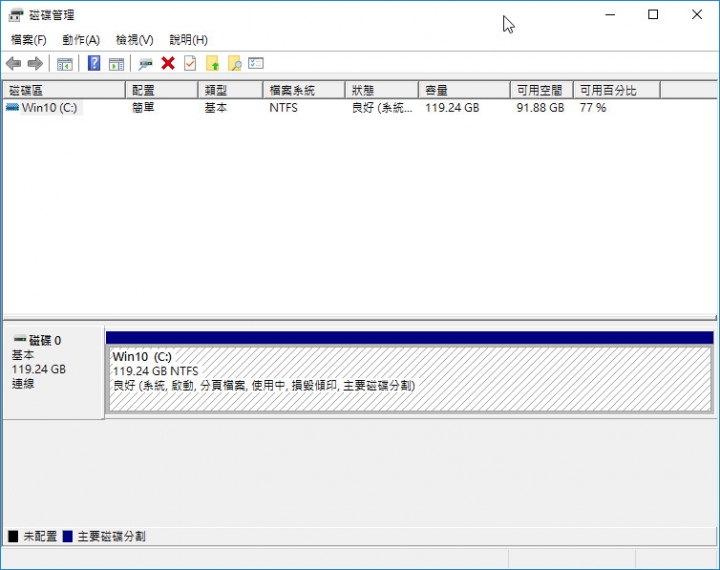This screenshot has height=570, width=720.
Task: Click the Win10 (C:) volume drive icon
Action: 12,107
